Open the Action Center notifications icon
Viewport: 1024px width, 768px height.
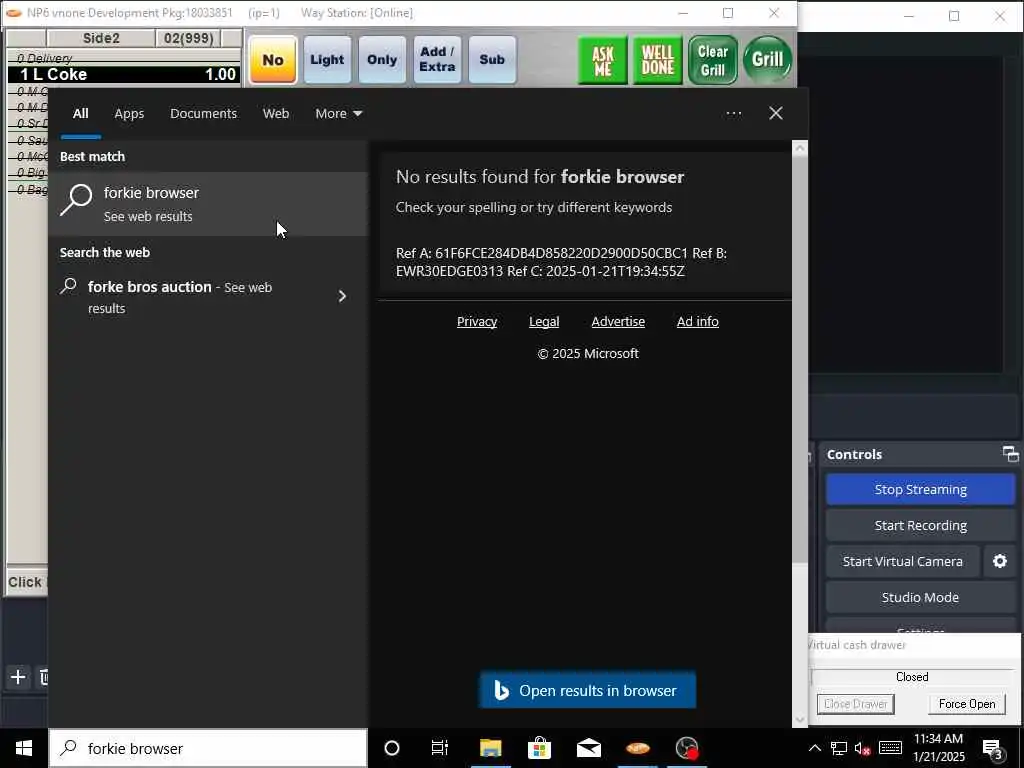(x=993, y=748)
